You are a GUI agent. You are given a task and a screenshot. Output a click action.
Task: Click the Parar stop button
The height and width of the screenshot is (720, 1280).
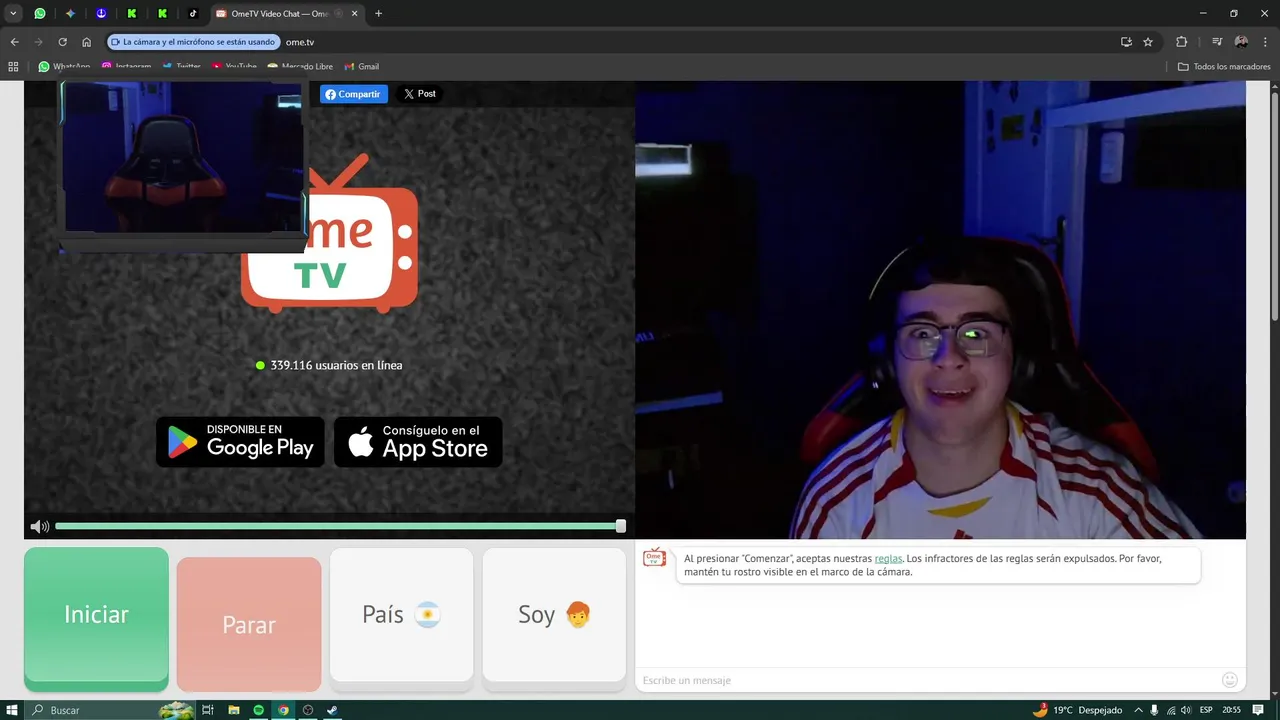(249, 625)
